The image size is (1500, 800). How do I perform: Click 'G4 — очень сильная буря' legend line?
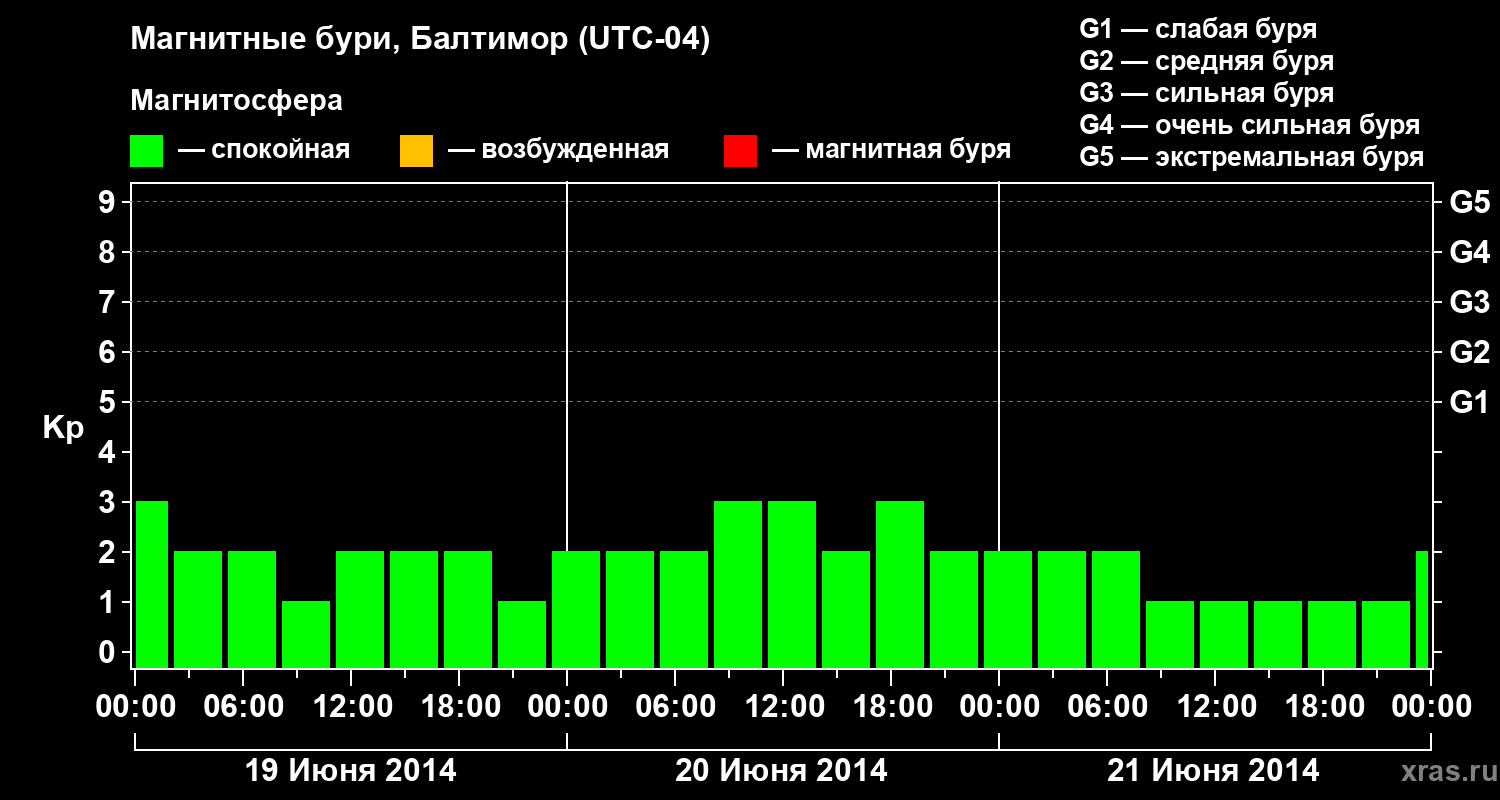tap(1250, 125)
